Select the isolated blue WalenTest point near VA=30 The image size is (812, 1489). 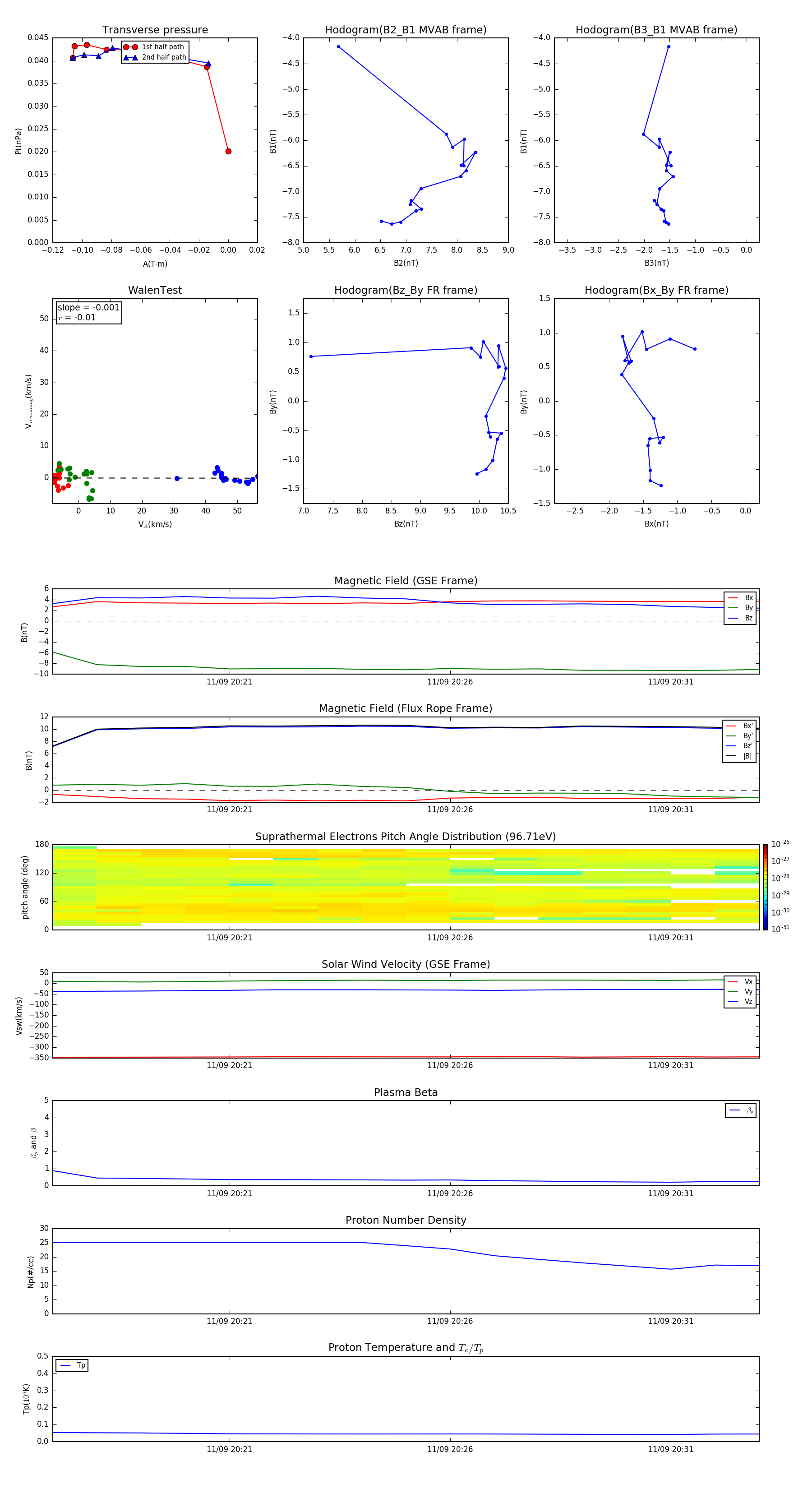coord(177,479)
